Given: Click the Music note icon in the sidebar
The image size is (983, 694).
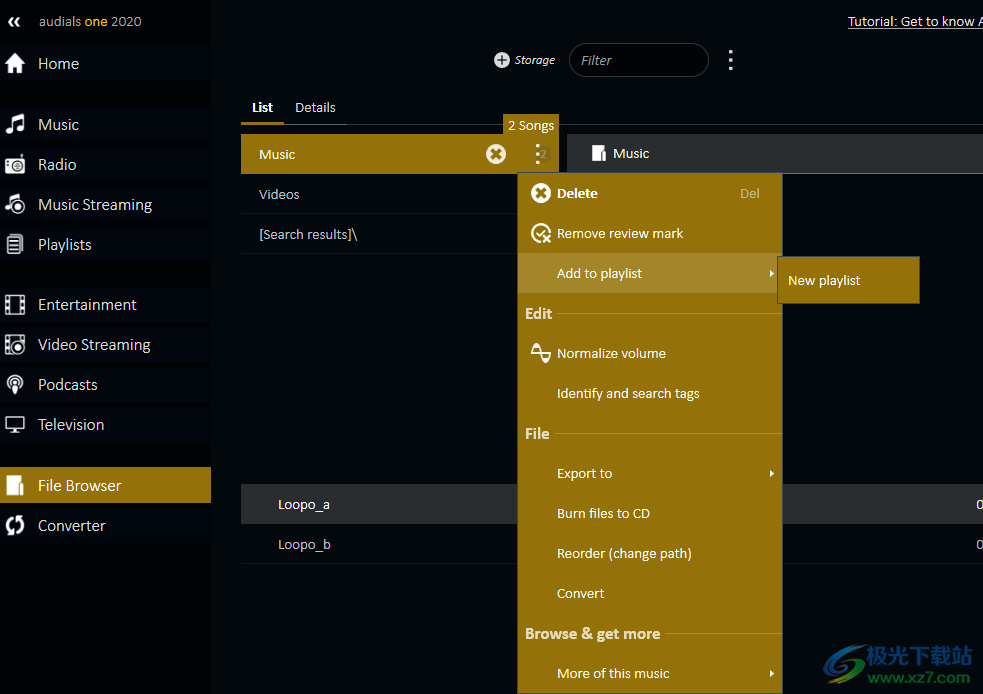Looking at the screenshot, I should (x=15, y=124).
